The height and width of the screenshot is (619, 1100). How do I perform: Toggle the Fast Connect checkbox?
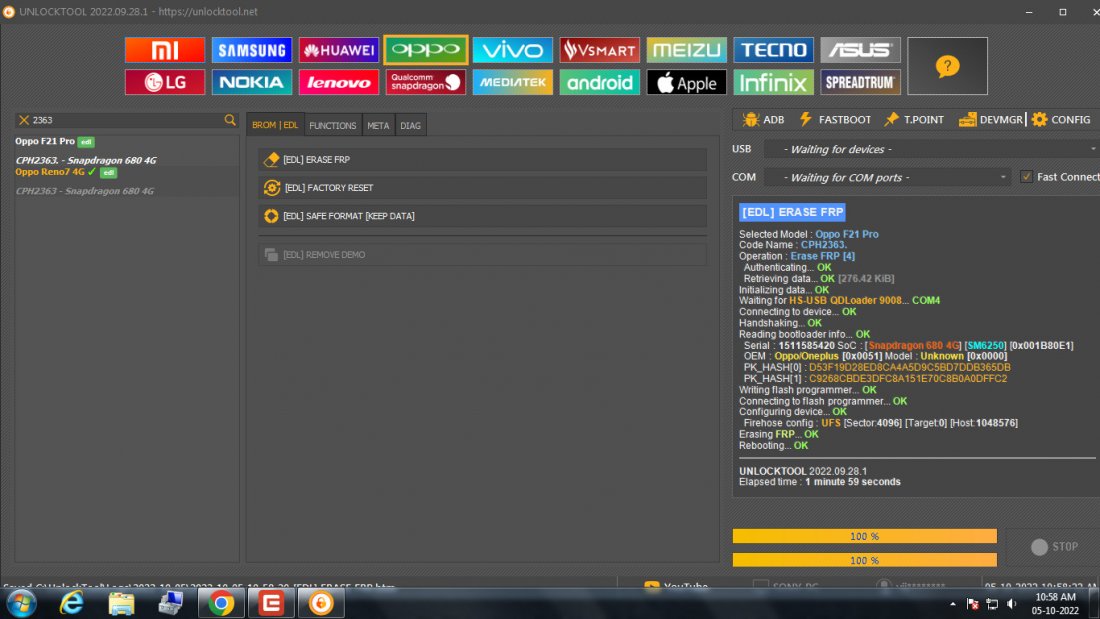(x=1026, y=177)
